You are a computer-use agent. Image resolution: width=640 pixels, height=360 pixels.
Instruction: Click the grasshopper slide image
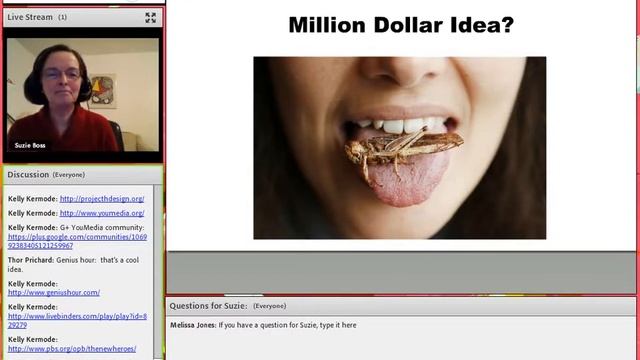click(x=400, y=148)
